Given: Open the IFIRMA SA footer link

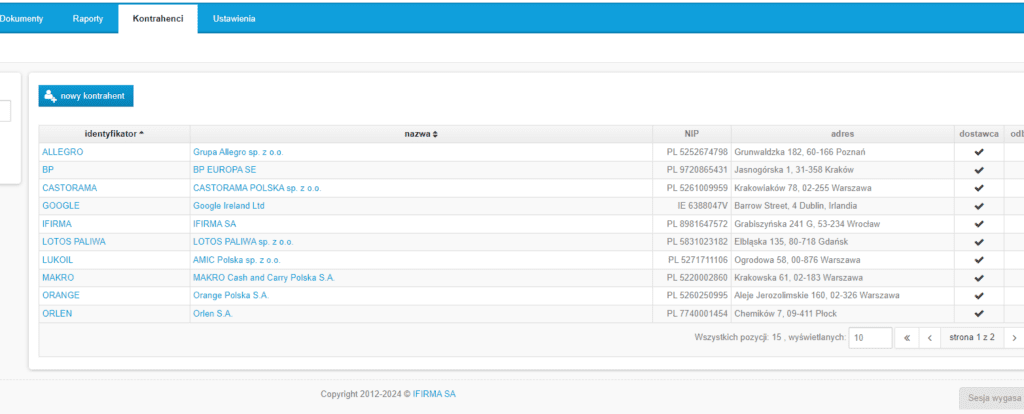Looking at the screenshot, I should [435, 394].
